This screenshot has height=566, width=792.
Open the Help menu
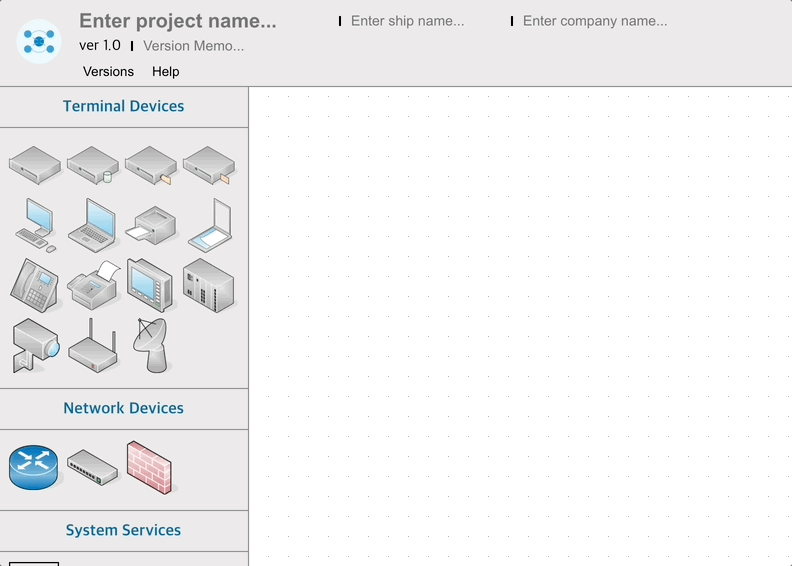[166, 71]
